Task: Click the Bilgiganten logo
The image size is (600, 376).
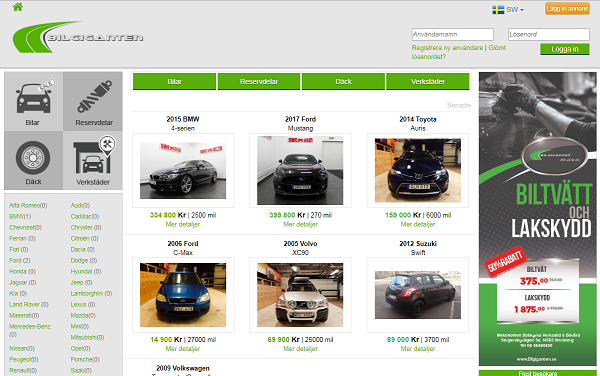Action: coord(78,37)
